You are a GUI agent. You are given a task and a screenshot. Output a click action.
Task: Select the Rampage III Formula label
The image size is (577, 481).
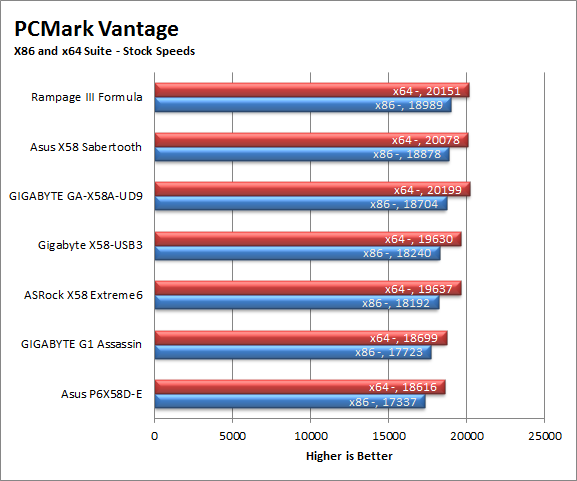click(x=86, y=97)
